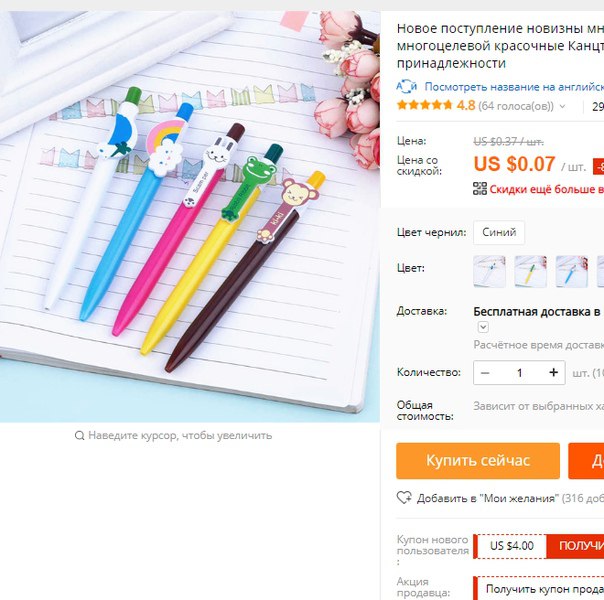Click the quantity input field
This screenshot has height=600, width=604.
[x=519, y=373]
